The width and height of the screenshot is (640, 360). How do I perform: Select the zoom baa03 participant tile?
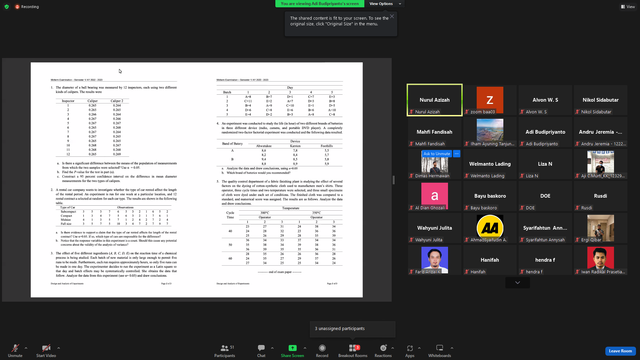coord(490,100)
